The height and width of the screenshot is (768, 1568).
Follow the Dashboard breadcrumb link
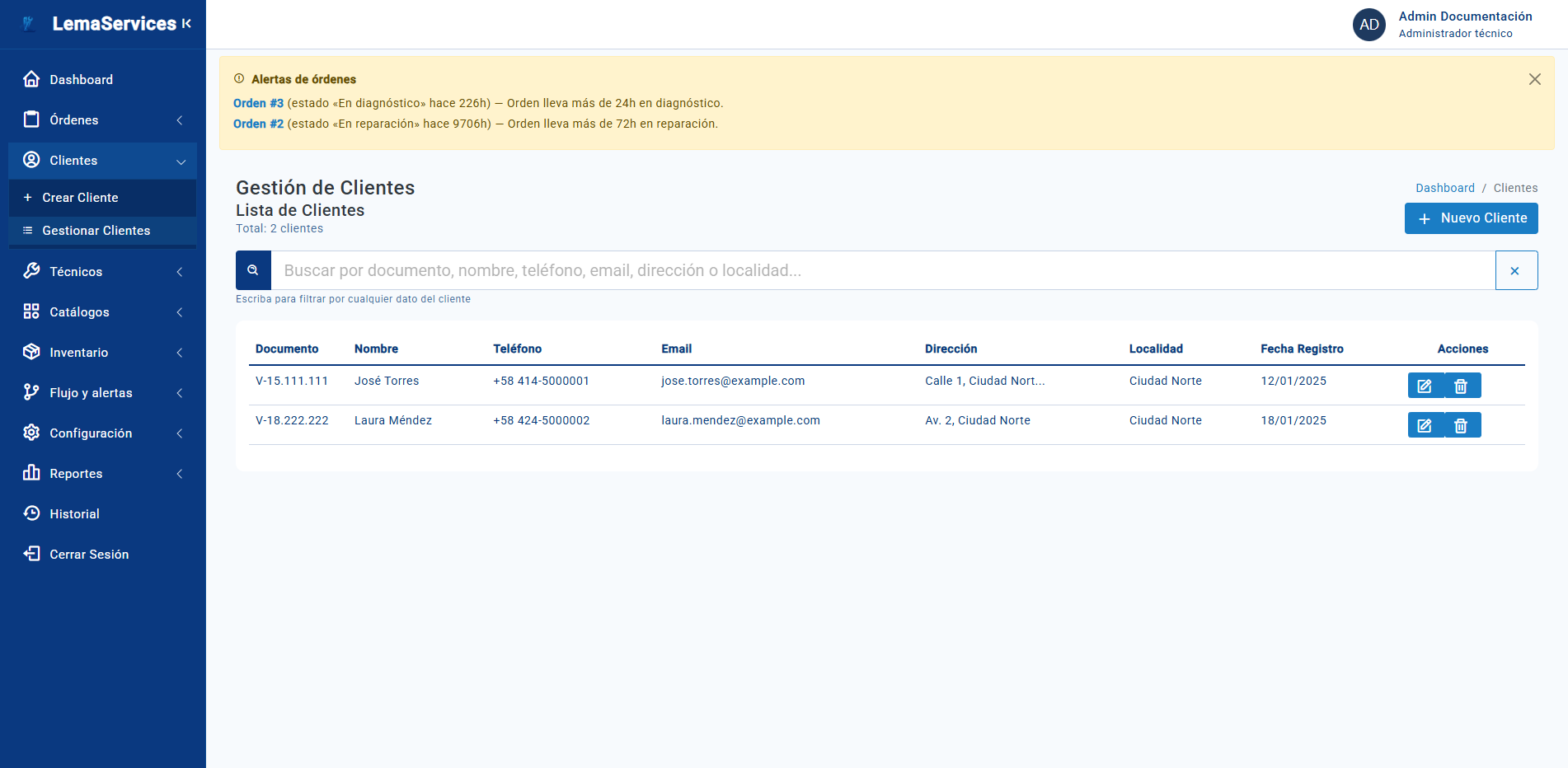click(x=1444, y=188)
